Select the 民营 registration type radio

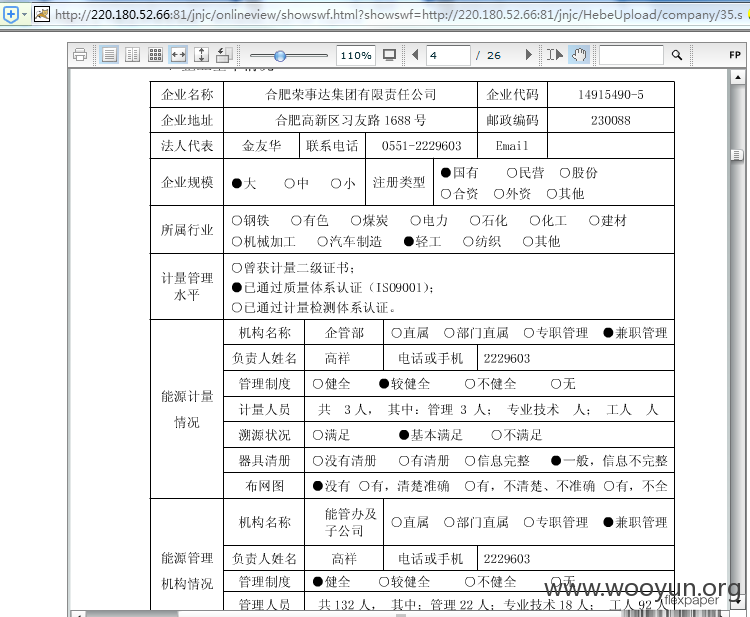pos(512,173)
